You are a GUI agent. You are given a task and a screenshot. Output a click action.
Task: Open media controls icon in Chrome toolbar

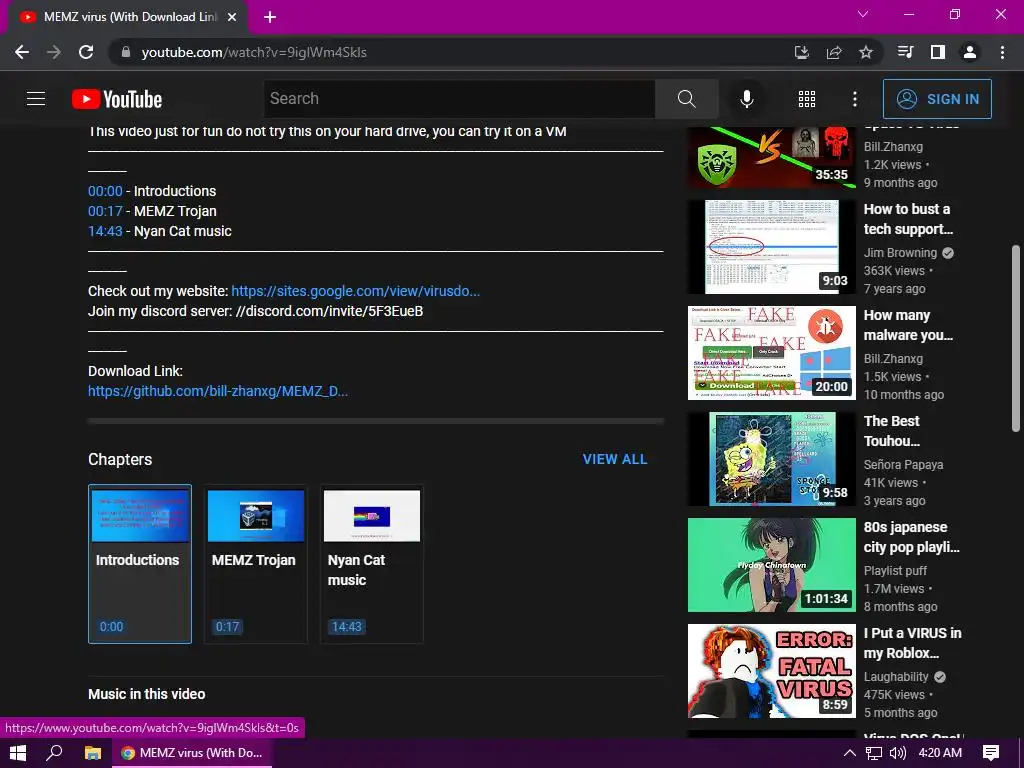tap(905, 52)
